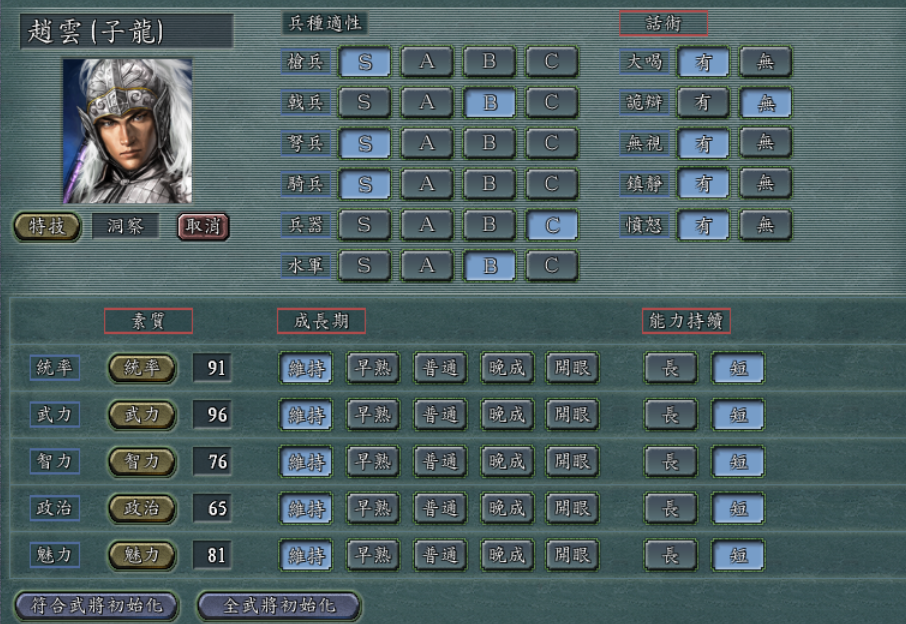
Task: Set 兵器 aptitude to B
Action: tap(489, 225)
